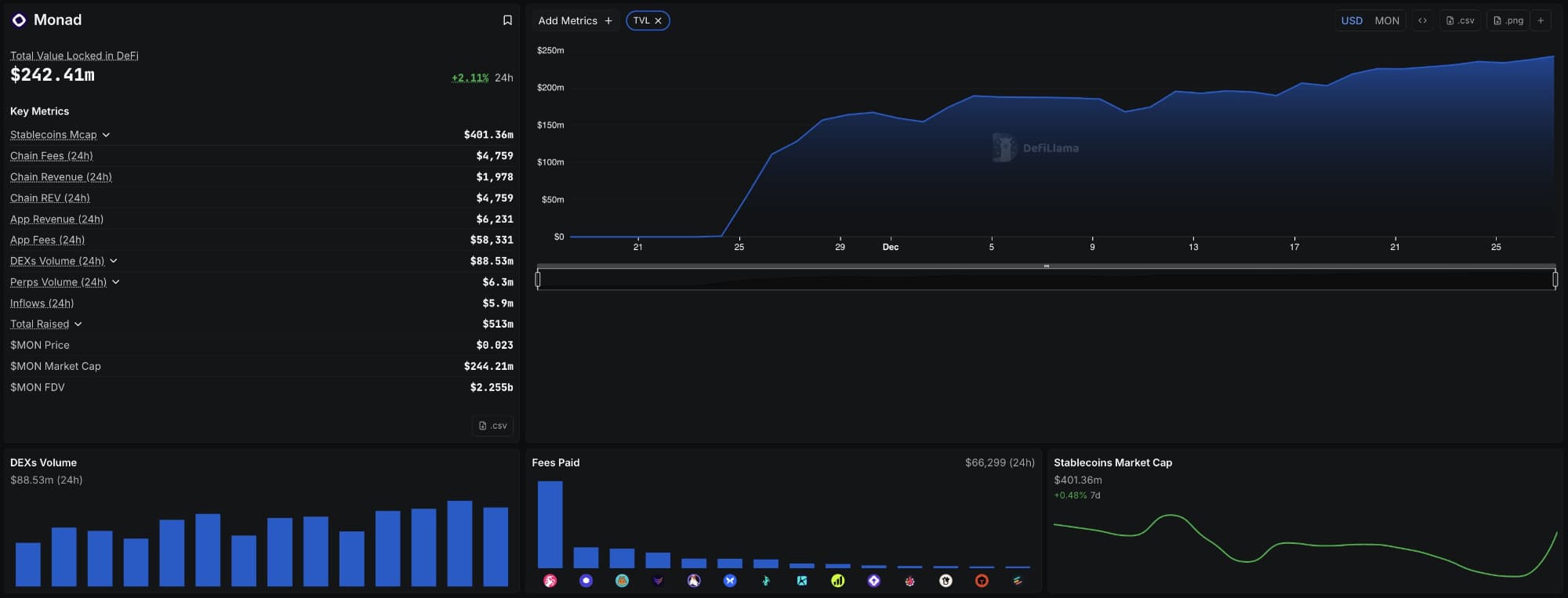Click the embed chart code icon
This screenshot has width=1568, height=598.
[1422, 21]
